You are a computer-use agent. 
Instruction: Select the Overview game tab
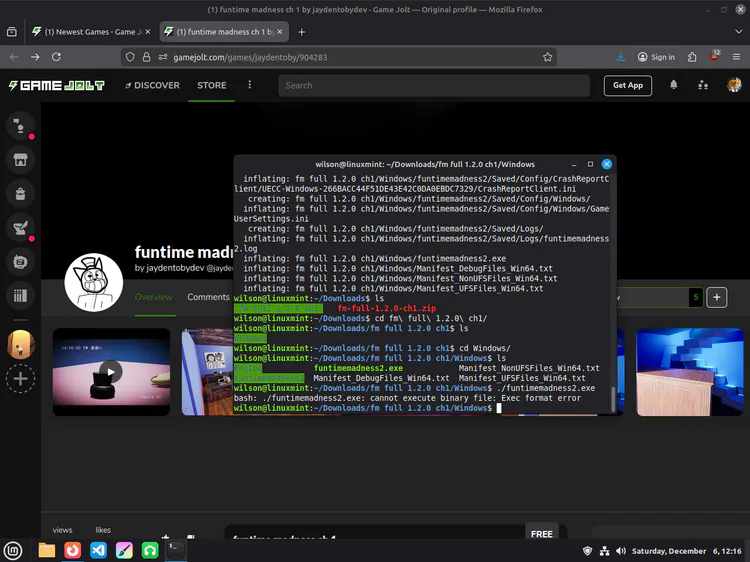(153, 297)
